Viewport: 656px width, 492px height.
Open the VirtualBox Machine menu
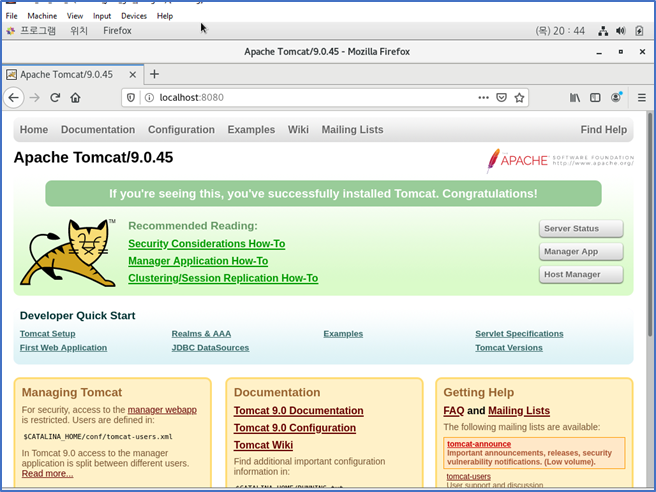tap(42, 16)
